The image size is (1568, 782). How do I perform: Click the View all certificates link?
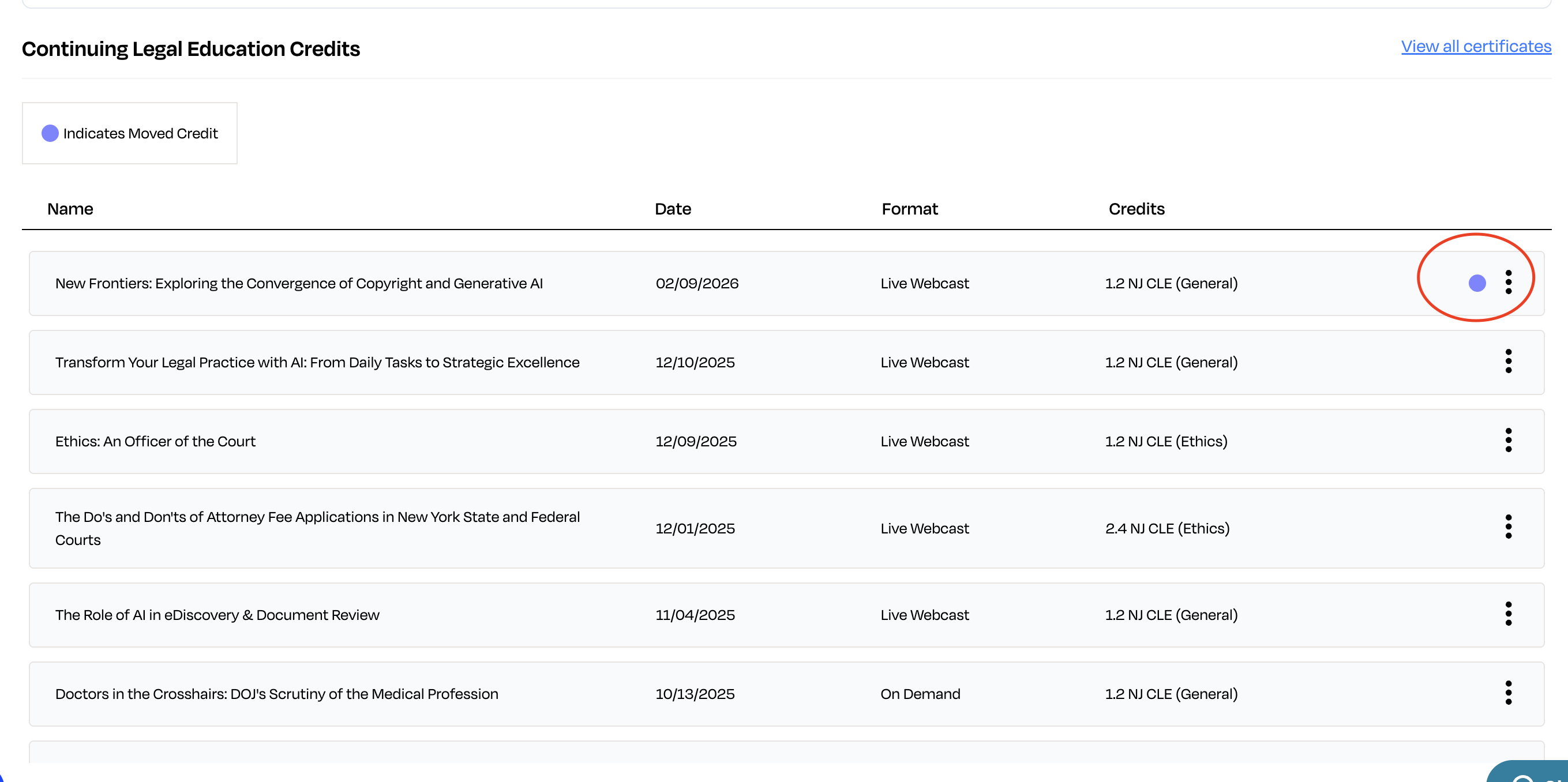(1476, 46)
